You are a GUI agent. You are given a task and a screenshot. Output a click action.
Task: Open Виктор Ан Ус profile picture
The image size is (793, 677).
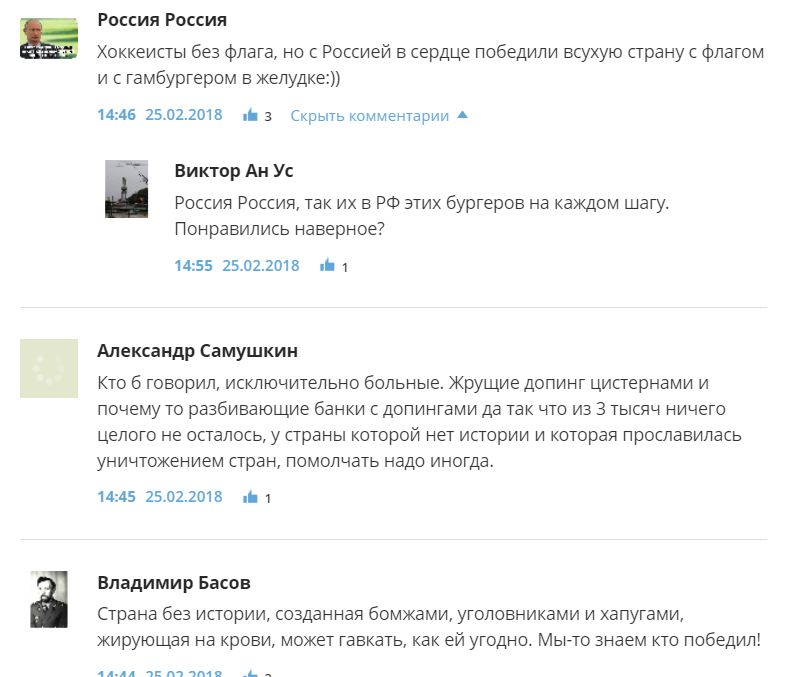(x=126, y=189)
